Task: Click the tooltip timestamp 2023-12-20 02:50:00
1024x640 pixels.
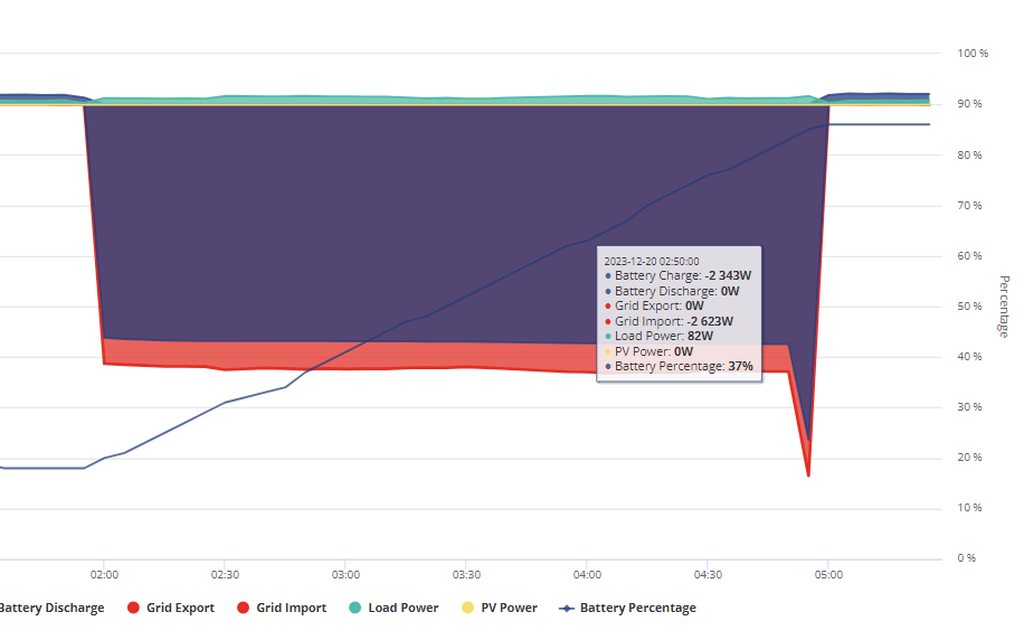Action: click(x=651, y=260)
